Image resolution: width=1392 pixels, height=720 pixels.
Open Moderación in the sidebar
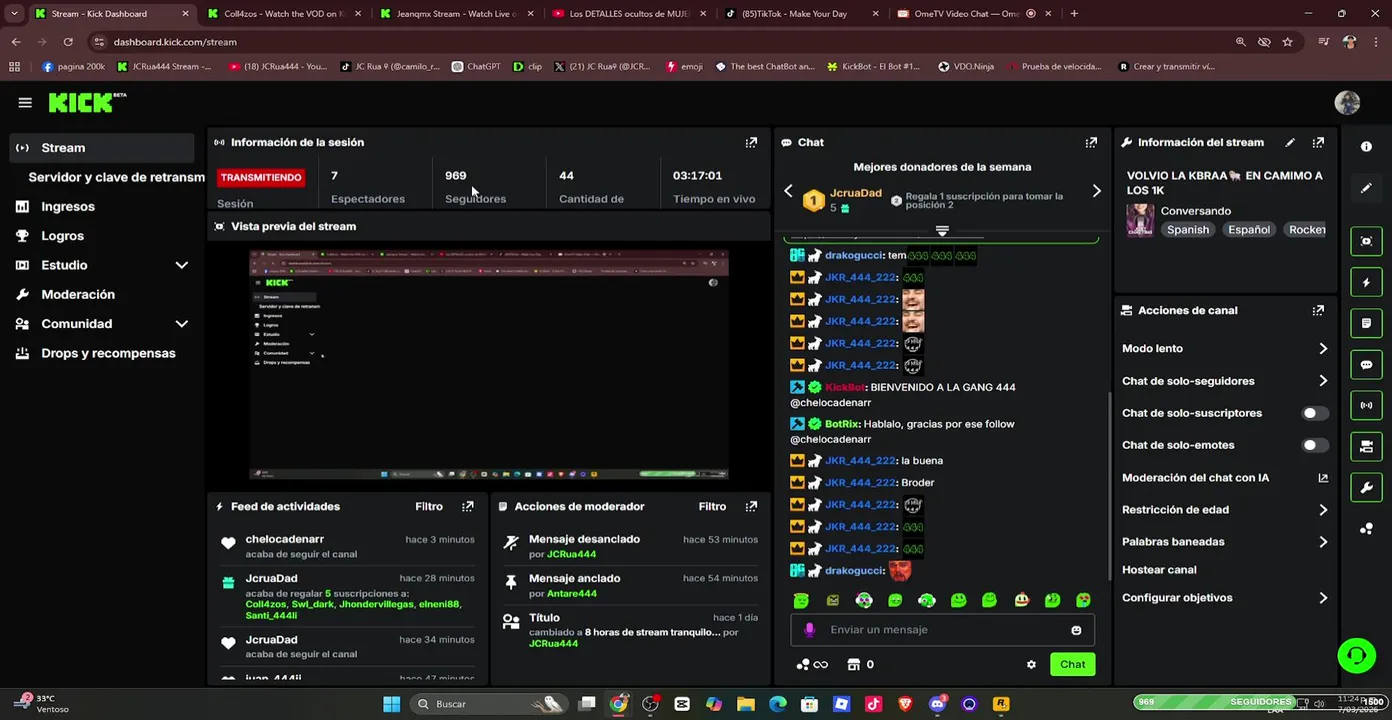pos(78,295)
